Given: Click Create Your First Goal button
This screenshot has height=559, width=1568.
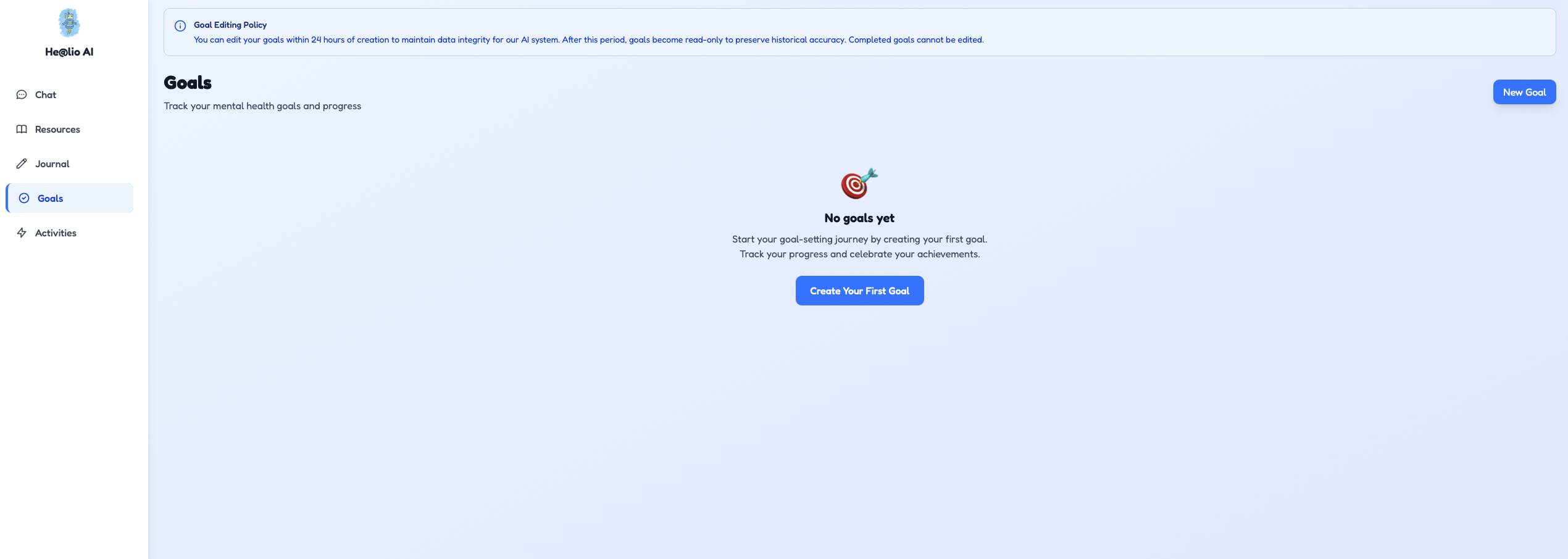Looking at the screenshot, I should point(859,291).
